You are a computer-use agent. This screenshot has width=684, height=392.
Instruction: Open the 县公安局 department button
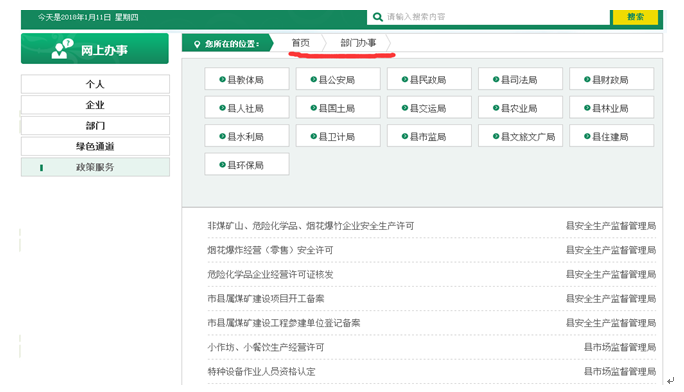click(x=338, y=79)
